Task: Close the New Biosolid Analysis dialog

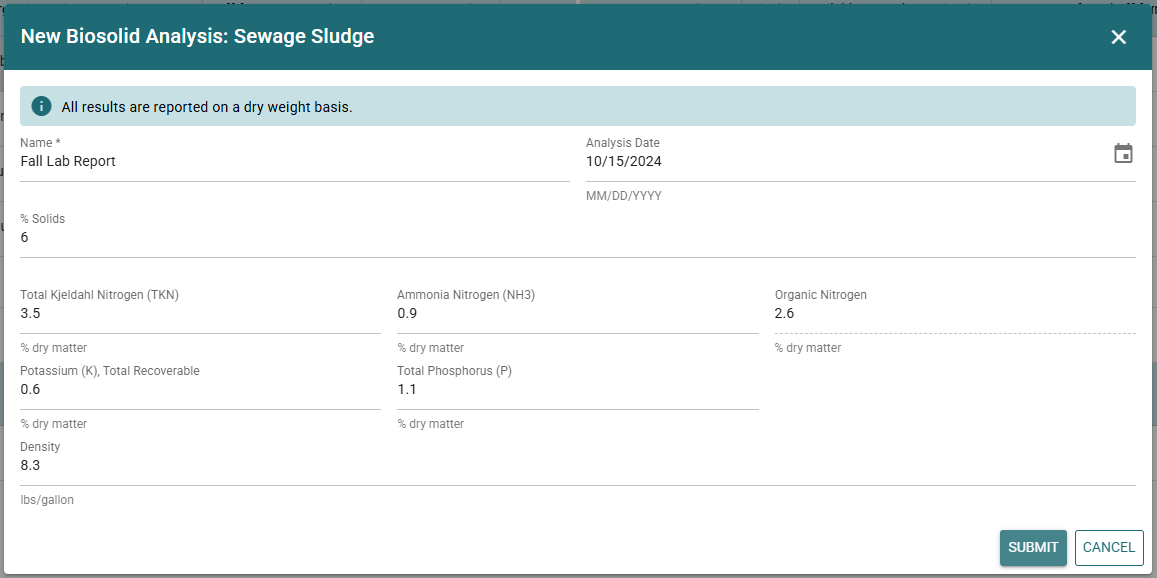Action: coord(1118,37)
